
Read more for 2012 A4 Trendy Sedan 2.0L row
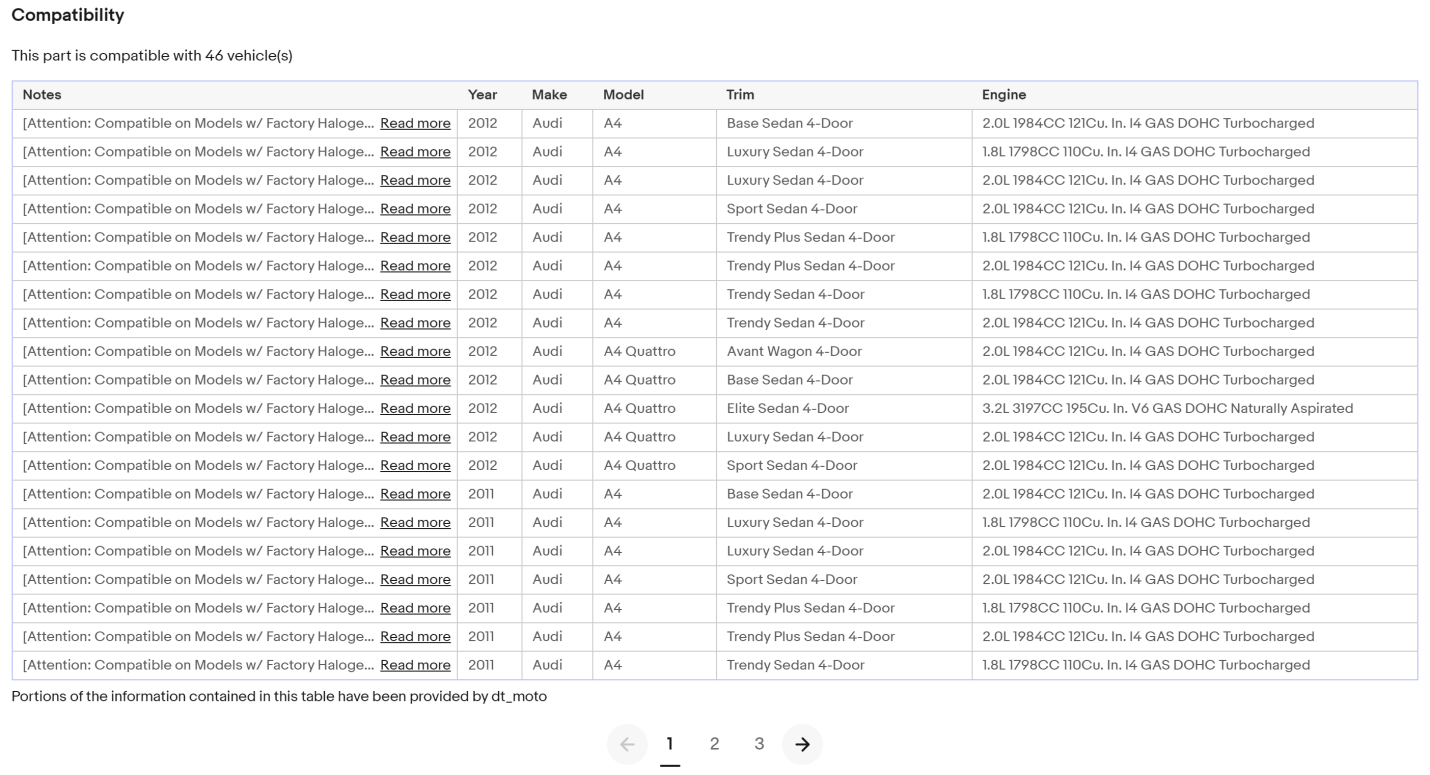(415, 323)
